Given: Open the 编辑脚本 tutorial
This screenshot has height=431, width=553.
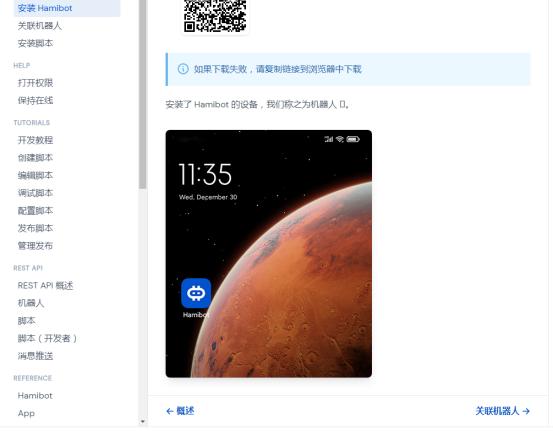Looking at the screenshot, I should coord(35,175).
